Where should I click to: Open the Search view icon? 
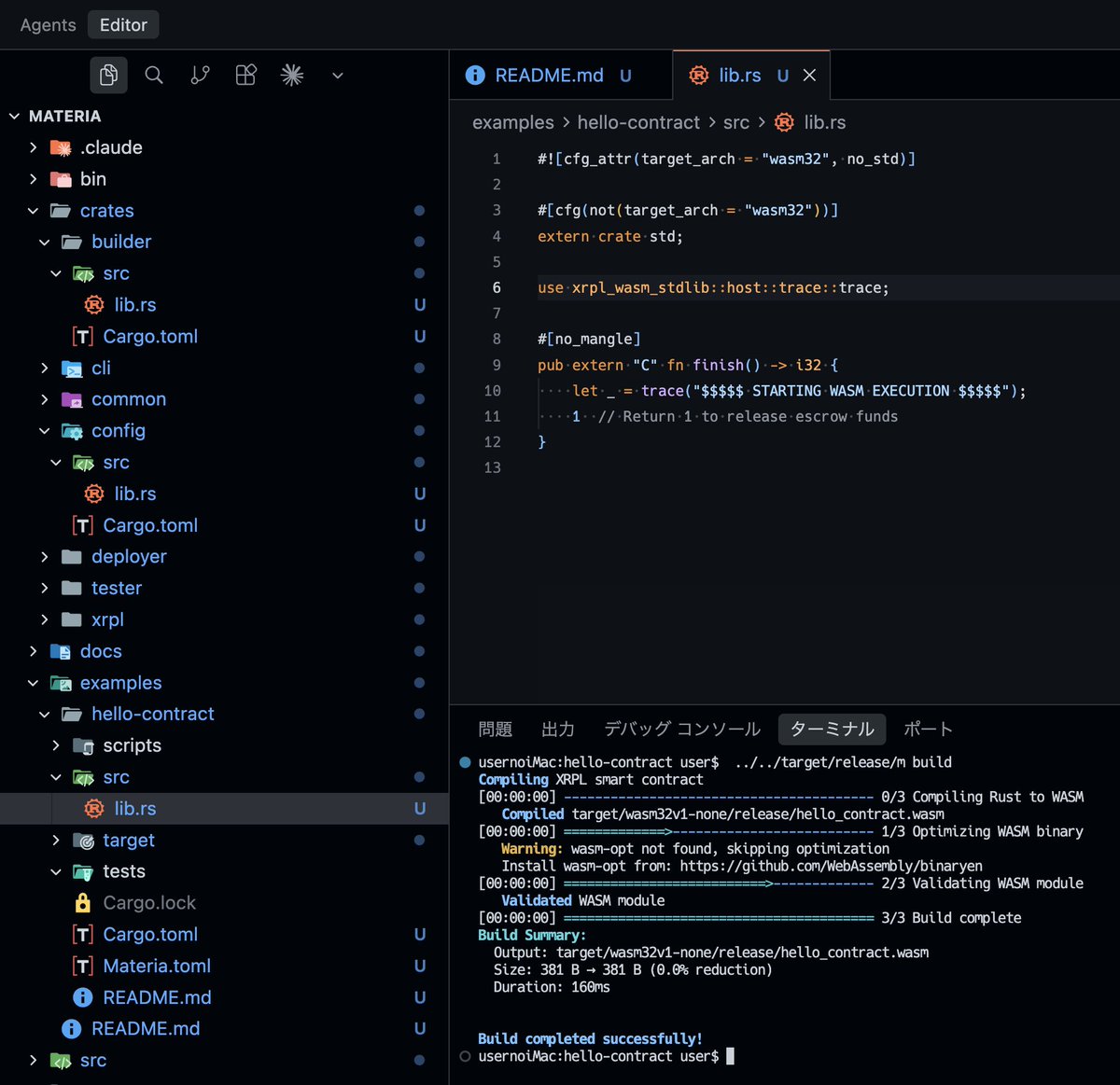click(154, 75)
